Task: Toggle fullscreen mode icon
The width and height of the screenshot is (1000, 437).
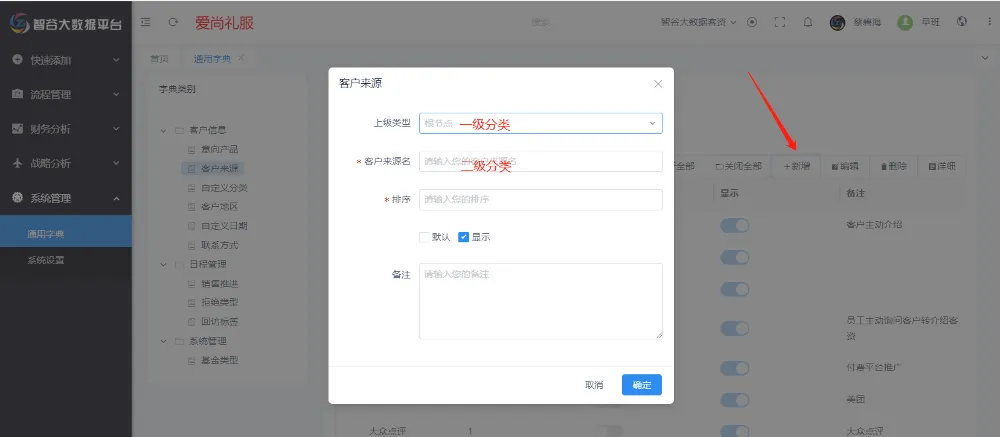Action: (x=780, y=21)
